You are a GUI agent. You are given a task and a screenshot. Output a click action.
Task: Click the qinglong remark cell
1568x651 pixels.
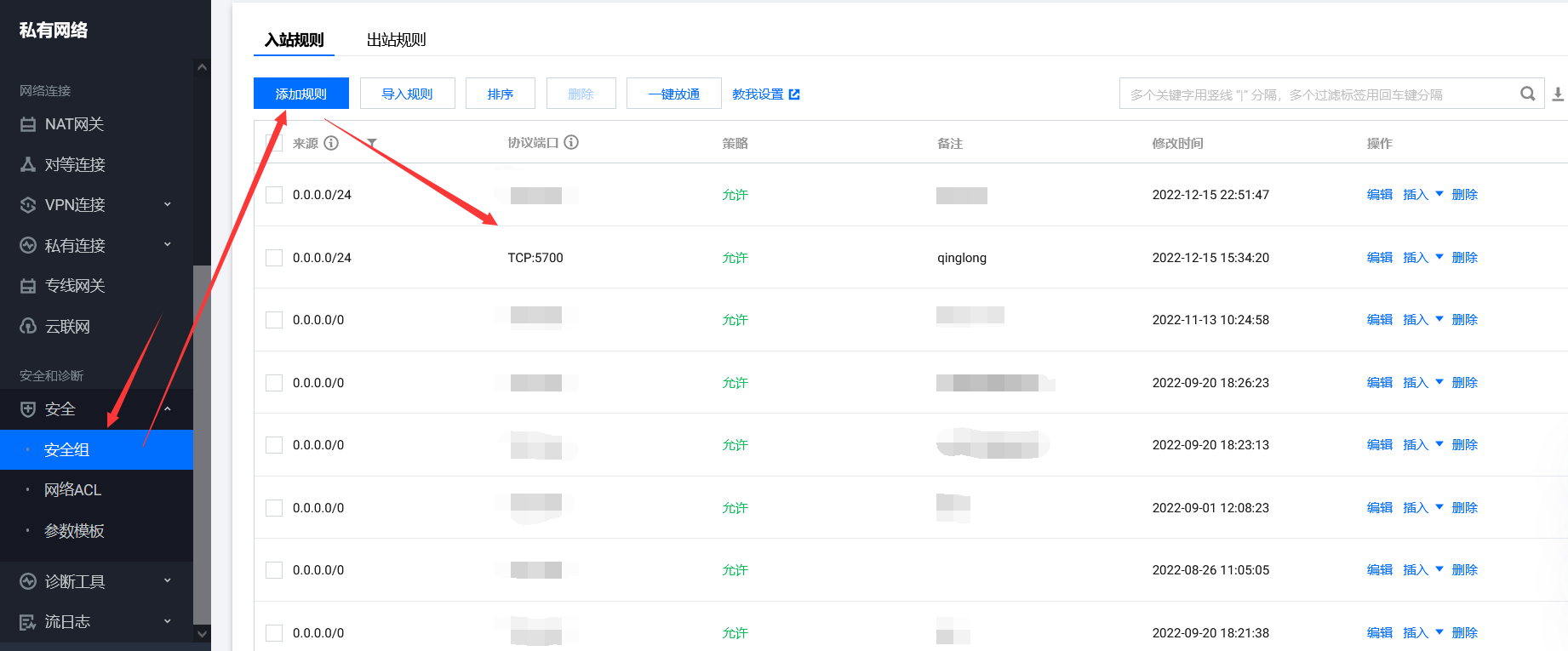click(962, 258)
